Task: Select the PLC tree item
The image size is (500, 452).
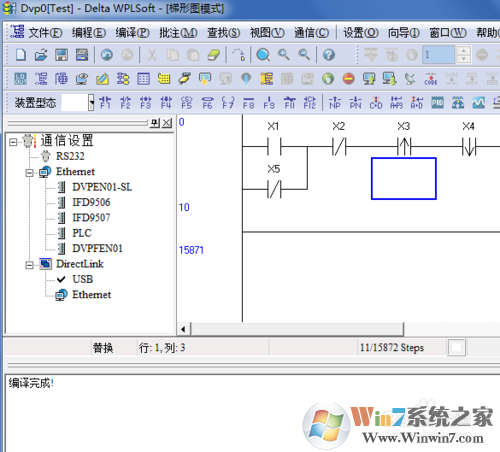Action: pyautogui.click(x=82, y=233)
